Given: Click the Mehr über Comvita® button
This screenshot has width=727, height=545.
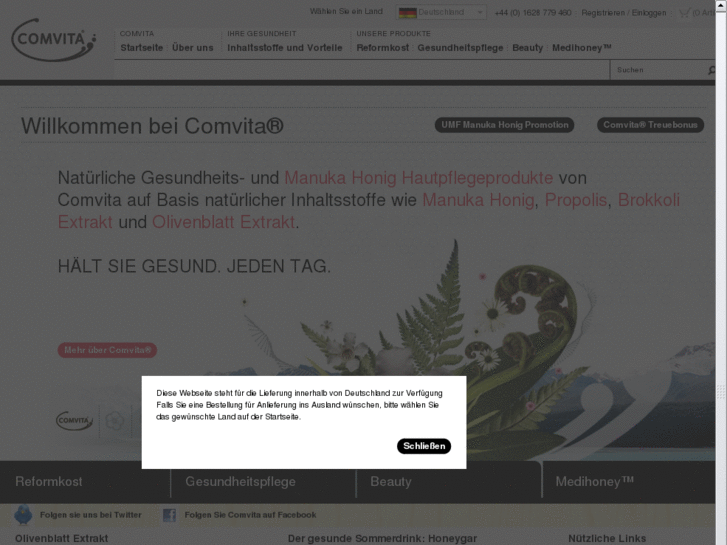Looking at the screenshot, I should [x=107, y=350].
